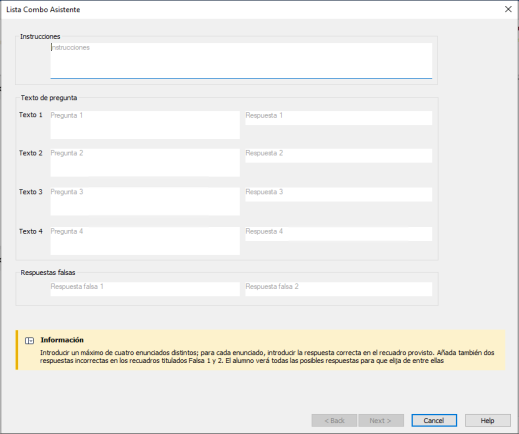Select the Respuesta 3 input
Screen dimensions: 519x434
pos(339,194)
